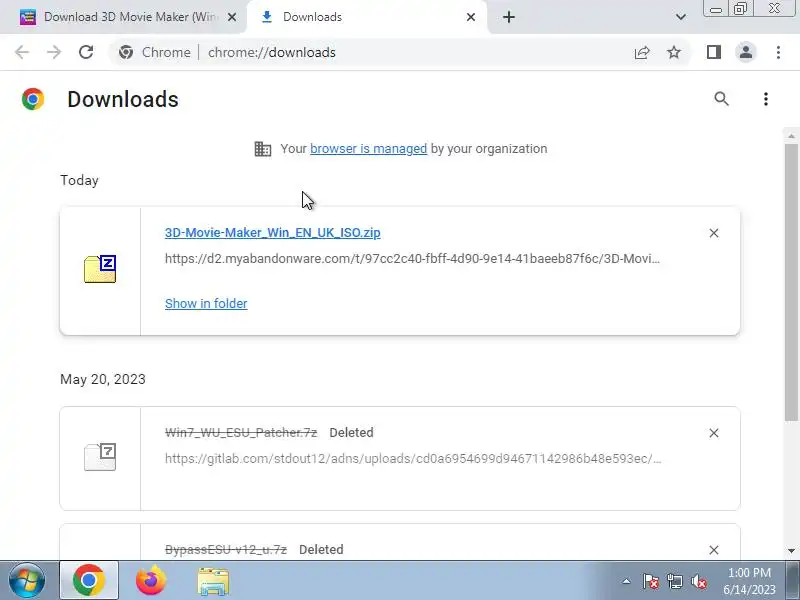Open the browser is managed link
Image resolution: width=800 pixels, height=600 pixels.
(368, 148)
